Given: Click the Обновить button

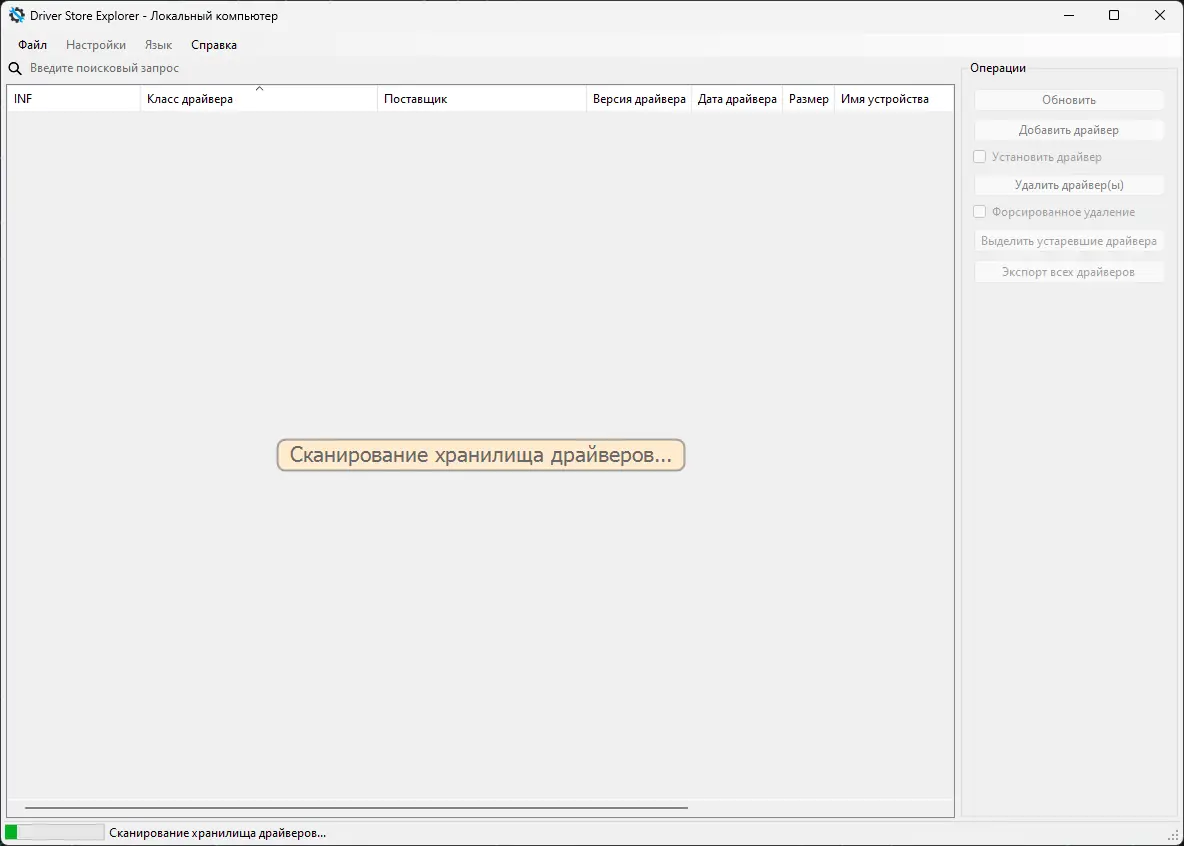Looking at the screenshot, I should click(x=1069, y=99).
